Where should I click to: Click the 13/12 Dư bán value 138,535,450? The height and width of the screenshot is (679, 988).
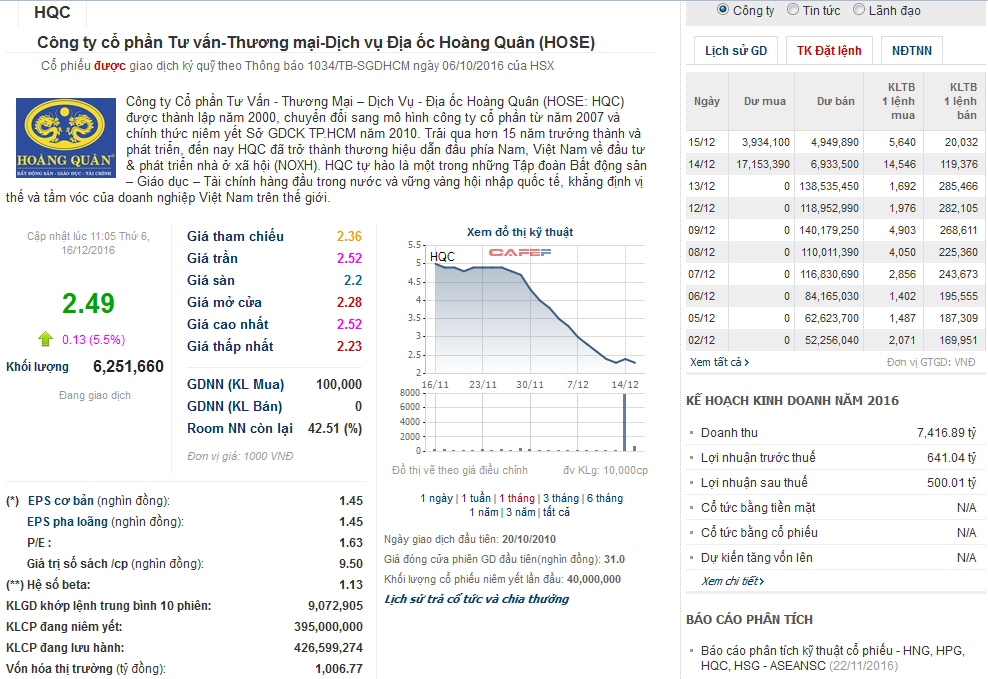click(x=829, y=186)
